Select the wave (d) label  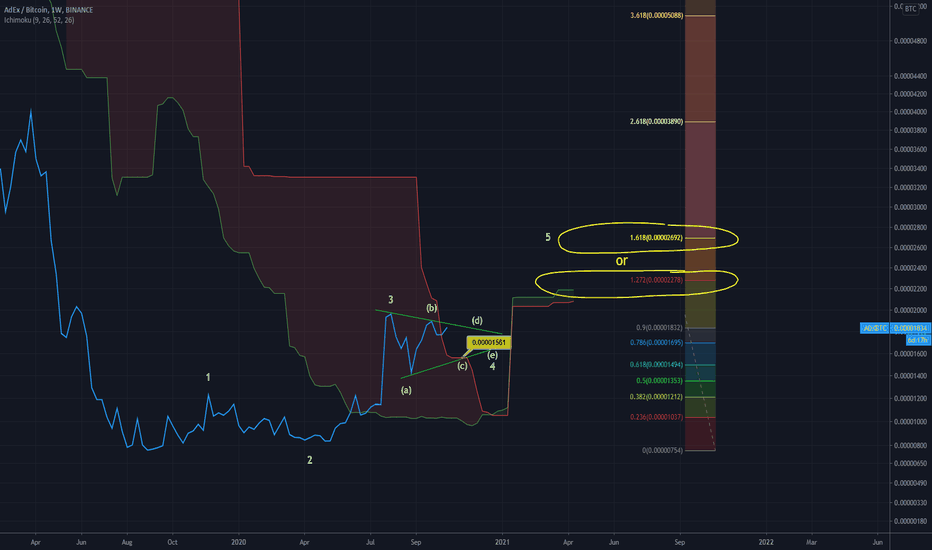477,320
